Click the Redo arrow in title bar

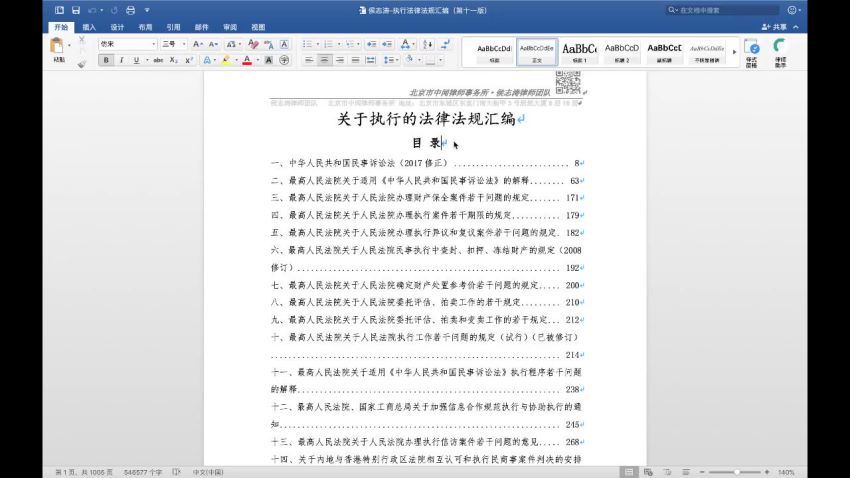[x=114, y=10]
